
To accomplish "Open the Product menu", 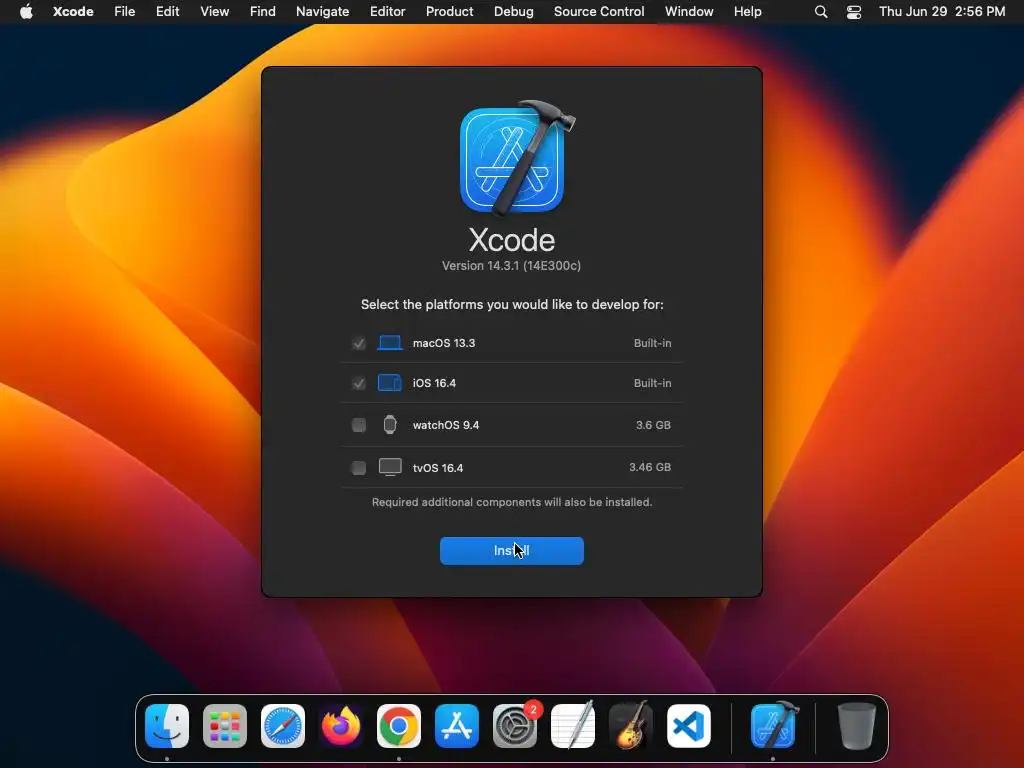I will pyautogui.click(x=449, y=11).
